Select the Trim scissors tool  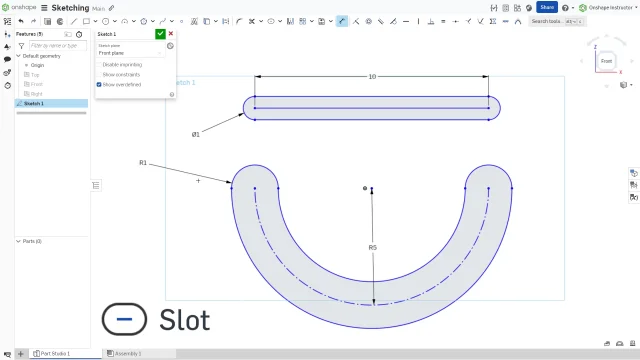(x=252, y=21)
